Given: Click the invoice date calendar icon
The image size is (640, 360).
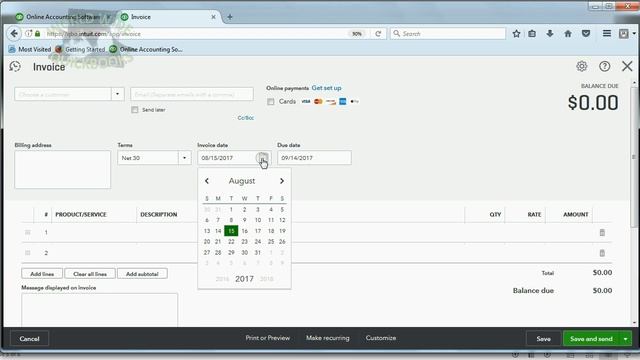Looking at the screenshot, I should [x=262, y=158].
